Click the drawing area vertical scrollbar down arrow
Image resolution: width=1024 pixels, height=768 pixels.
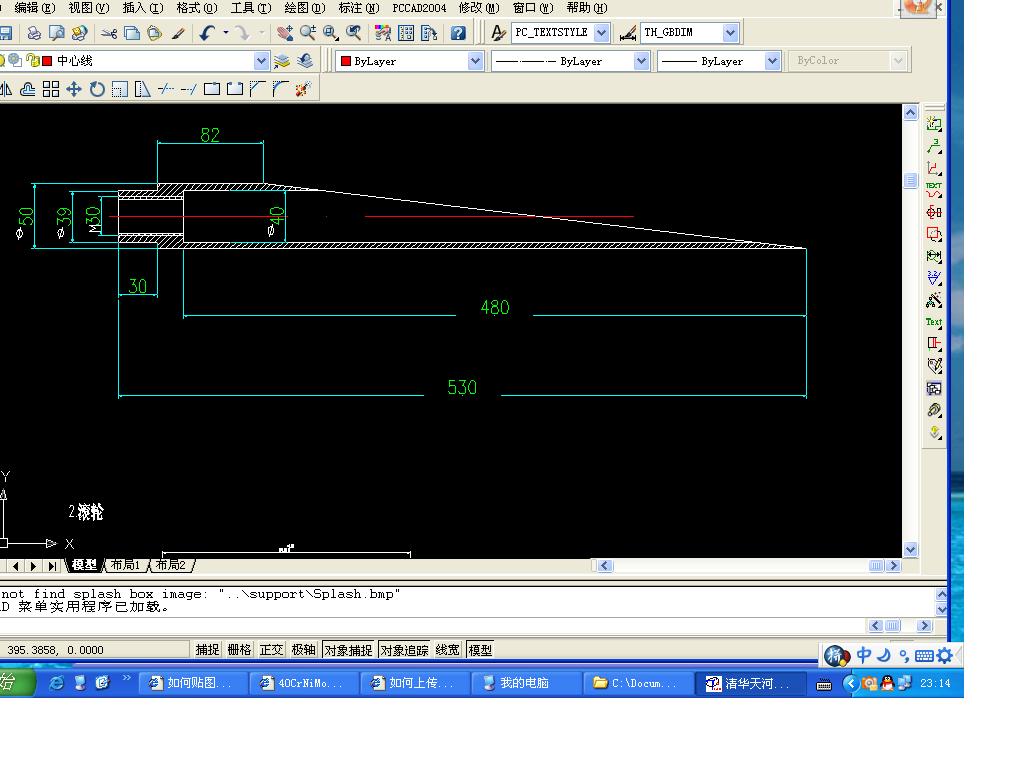pyautogui.click(x=911, y=549)
